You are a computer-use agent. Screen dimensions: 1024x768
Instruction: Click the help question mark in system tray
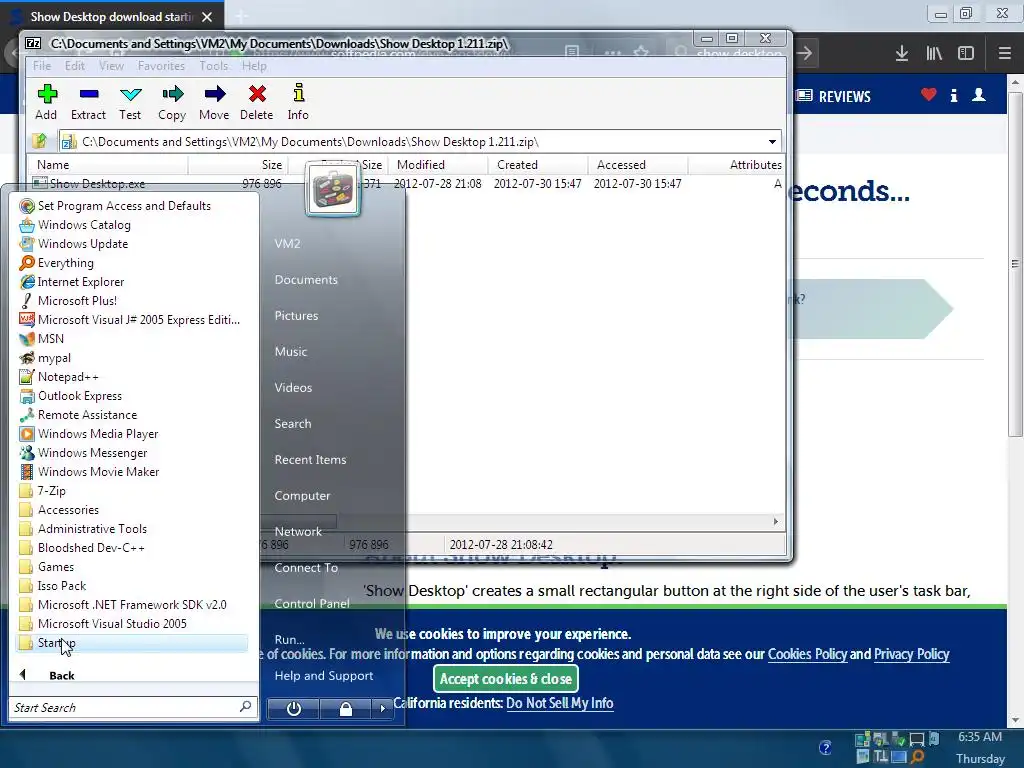click(x=825, y=747)
